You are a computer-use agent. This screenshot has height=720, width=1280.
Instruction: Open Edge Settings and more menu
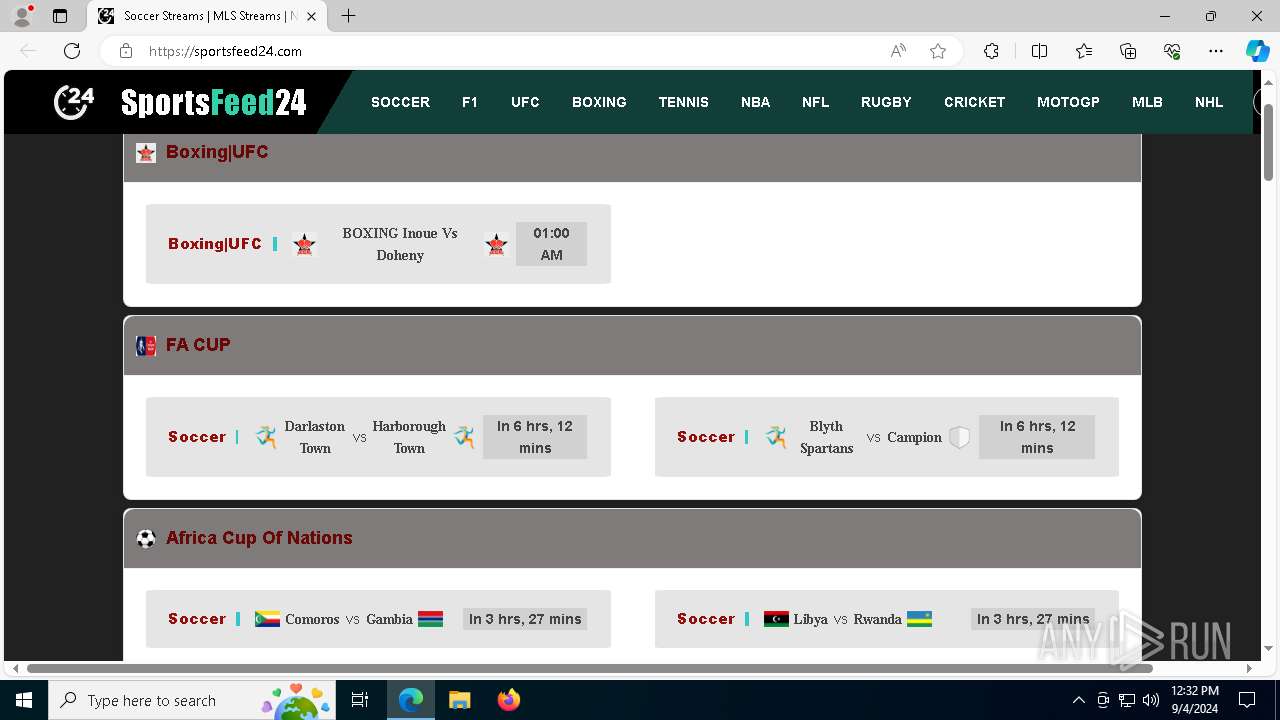pos(1216,51)
